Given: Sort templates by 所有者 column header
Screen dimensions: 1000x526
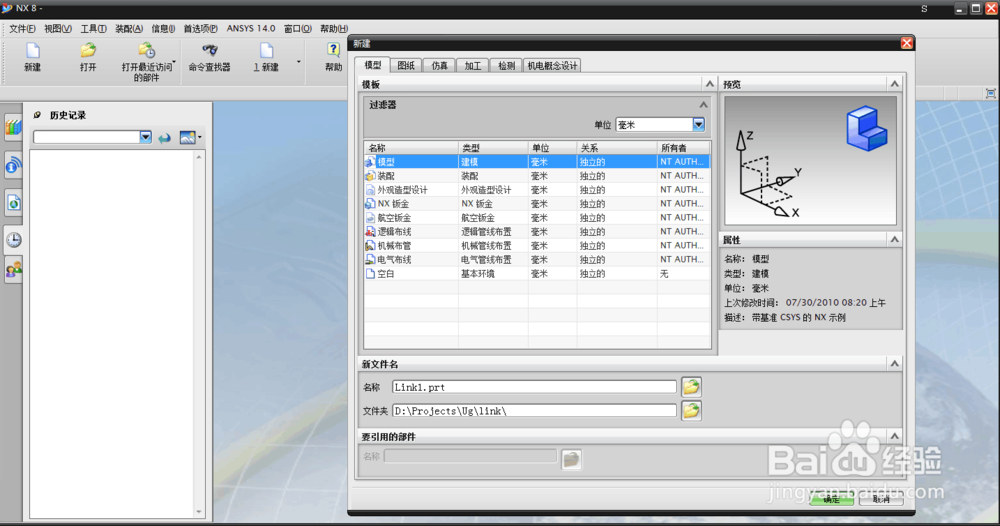Looking at the screenshot, I should (683, 148).
